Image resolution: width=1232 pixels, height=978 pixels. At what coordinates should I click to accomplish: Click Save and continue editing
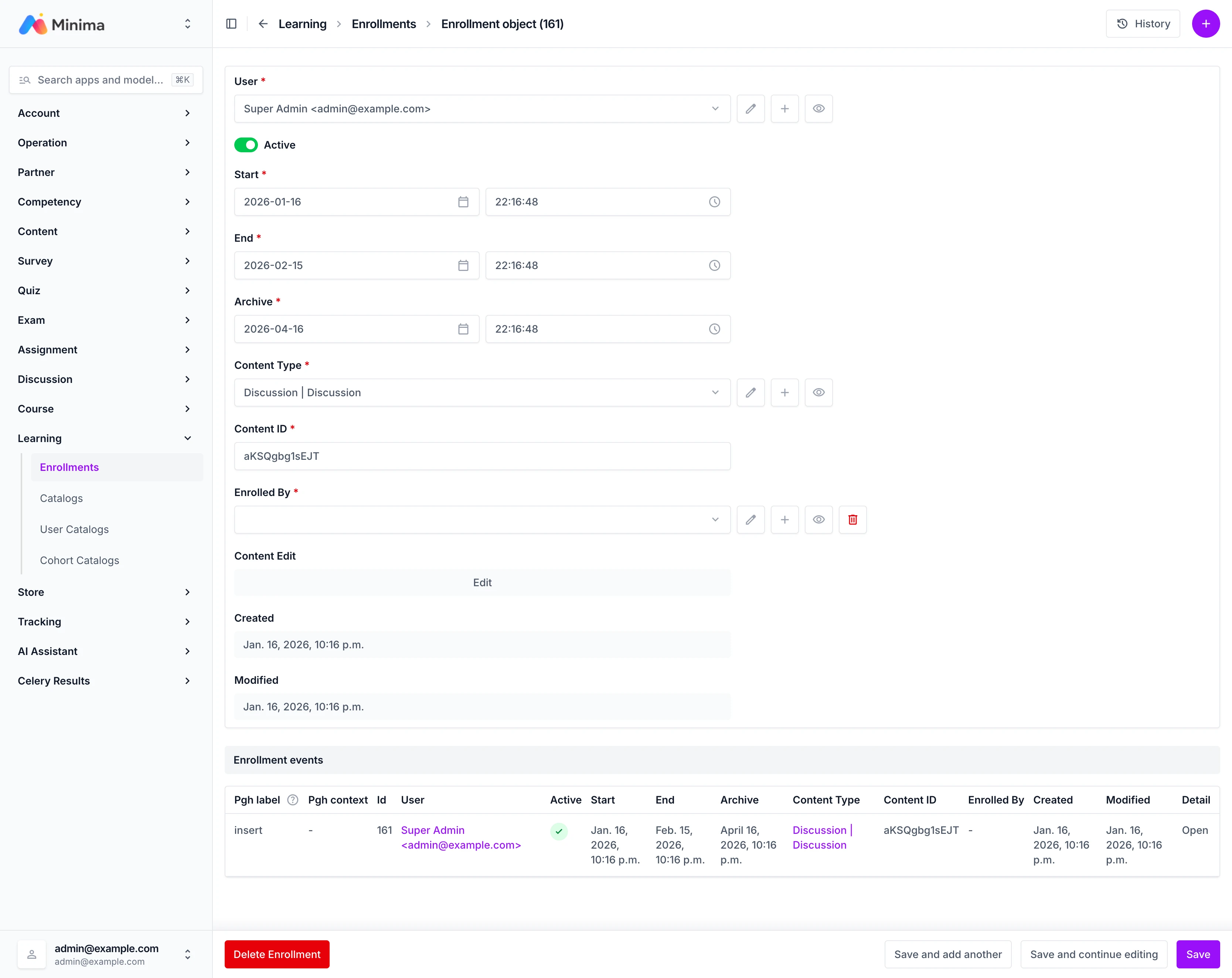[x=1093, y=954]
